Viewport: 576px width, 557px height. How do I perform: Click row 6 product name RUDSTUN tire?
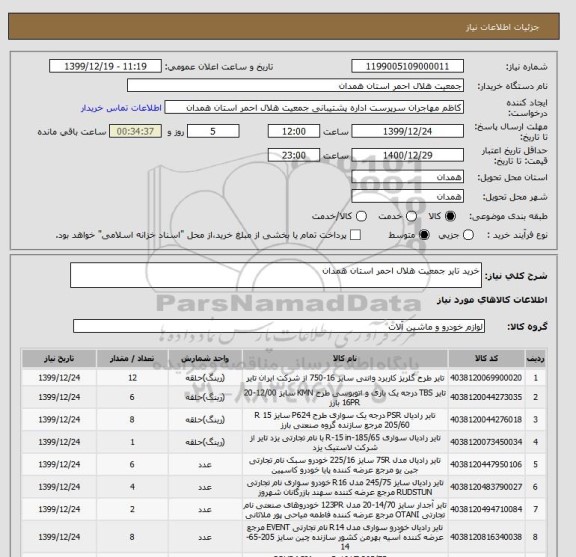click(345, 487)
